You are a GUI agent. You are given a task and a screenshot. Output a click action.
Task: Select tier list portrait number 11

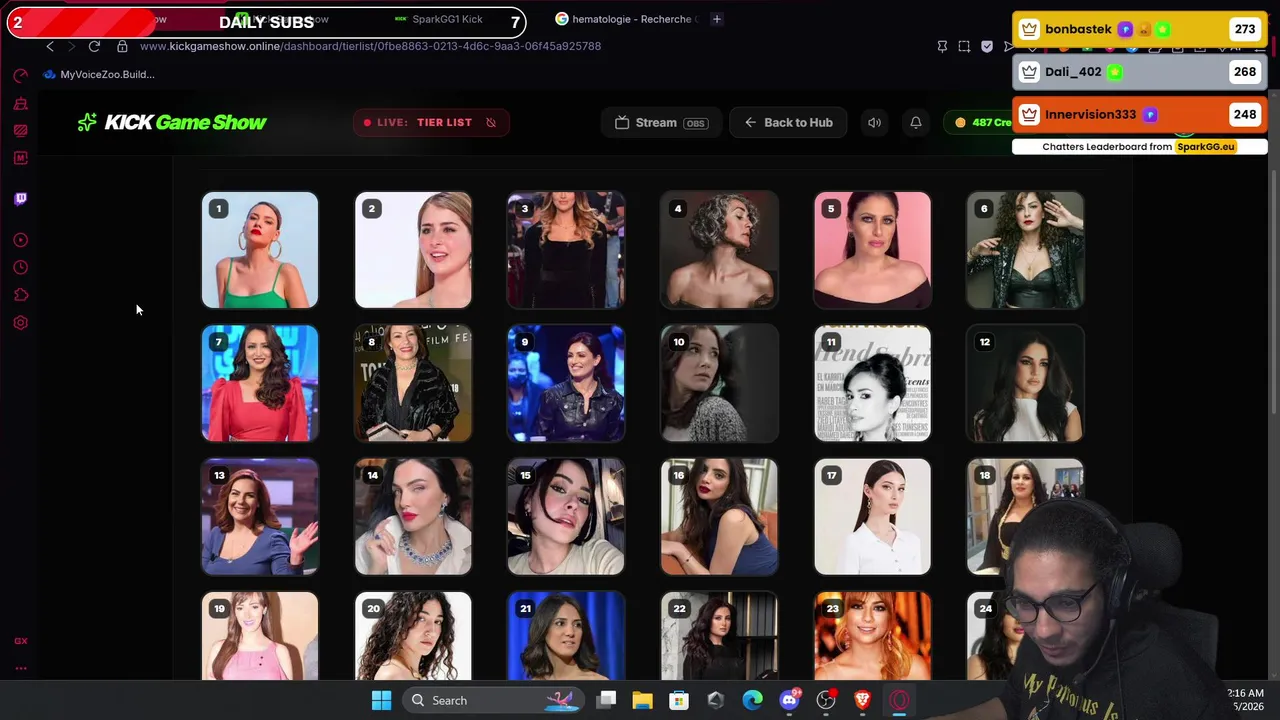point(872,383)
